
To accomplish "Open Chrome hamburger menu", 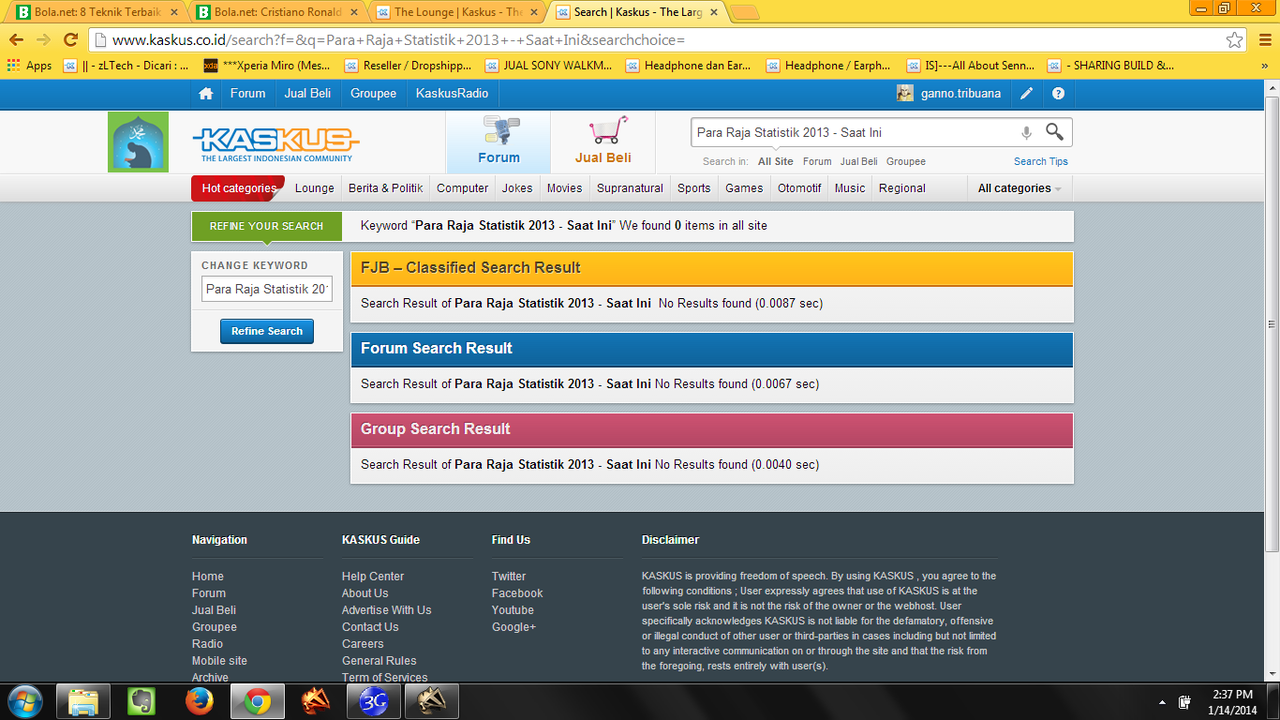I will click(1265, 40).
